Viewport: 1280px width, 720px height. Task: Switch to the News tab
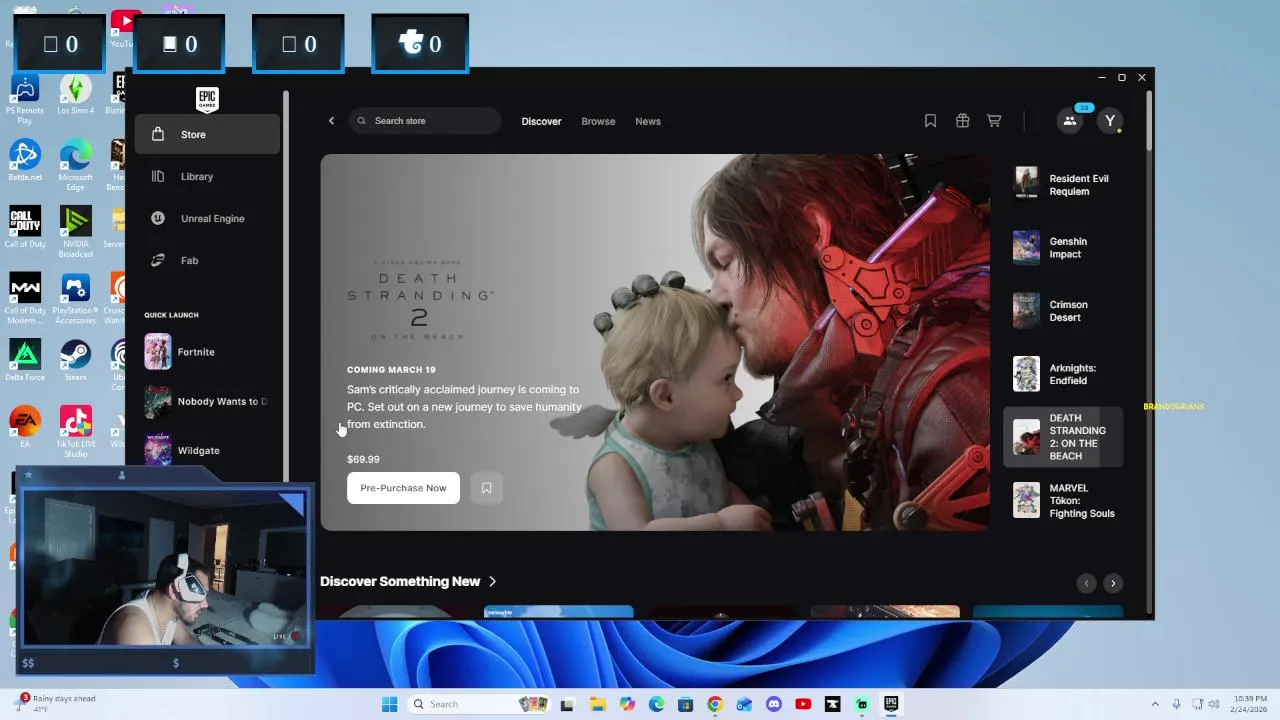[648, 121]
